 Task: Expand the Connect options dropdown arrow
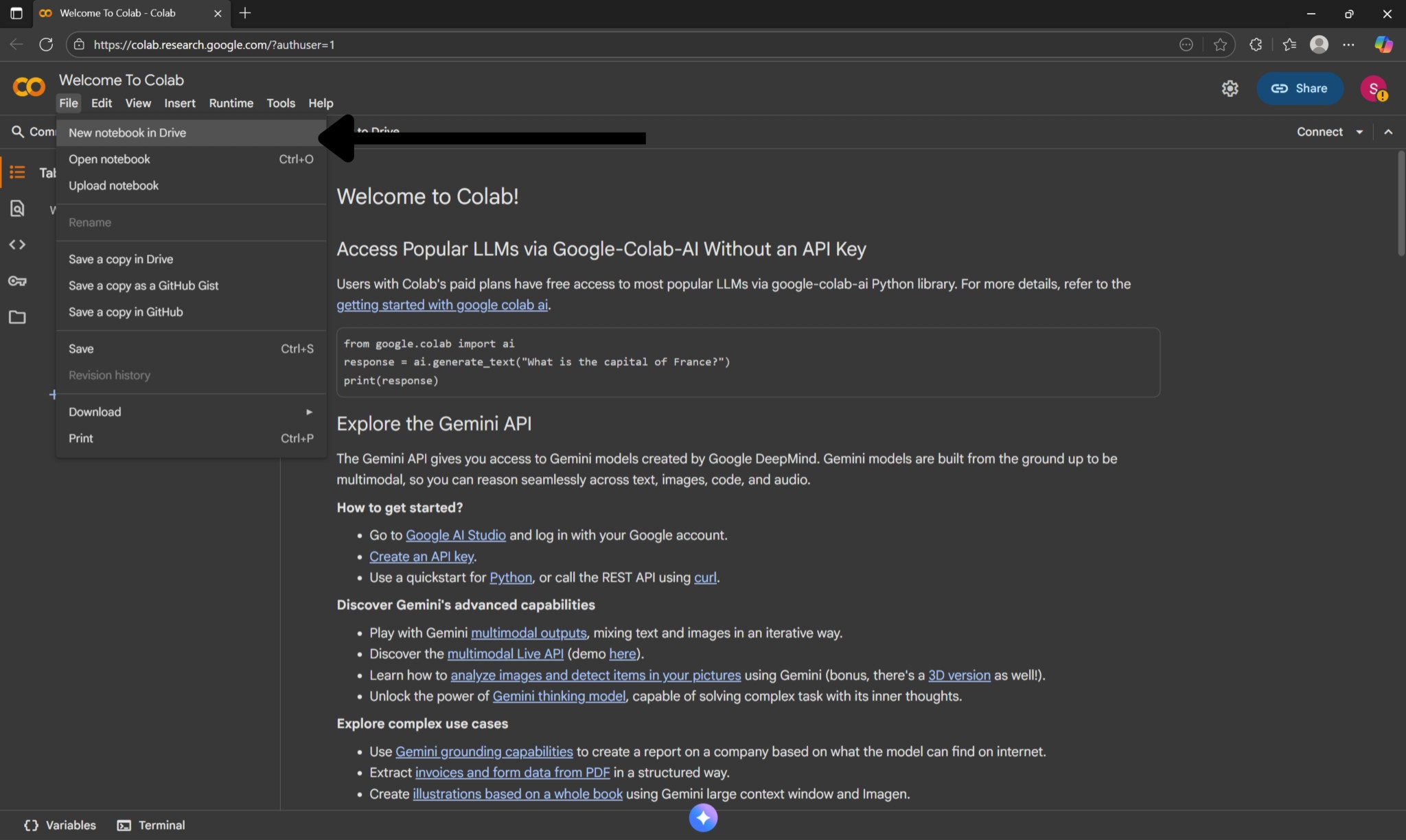pos(1359,132)
